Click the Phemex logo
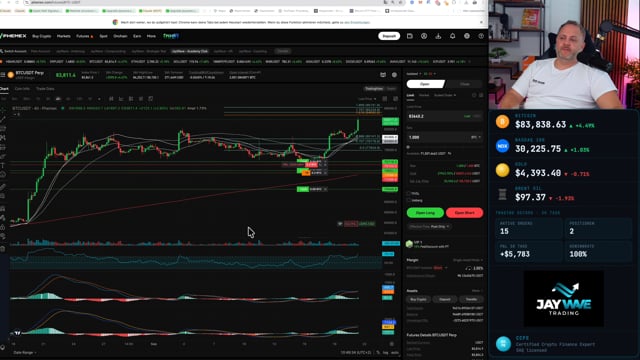This screenshot has height=360, width=640. click(x=14, y=36)
